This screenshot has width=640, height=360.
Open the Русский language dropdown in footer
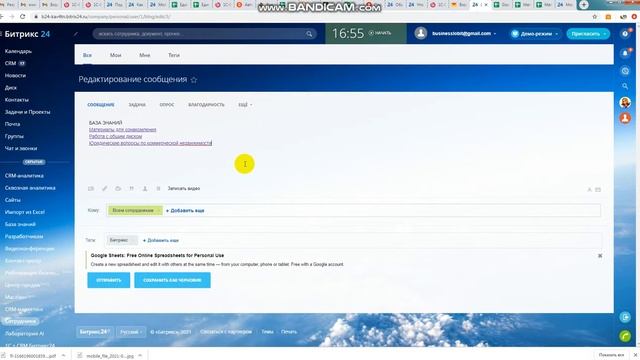[x=131, y=332]
